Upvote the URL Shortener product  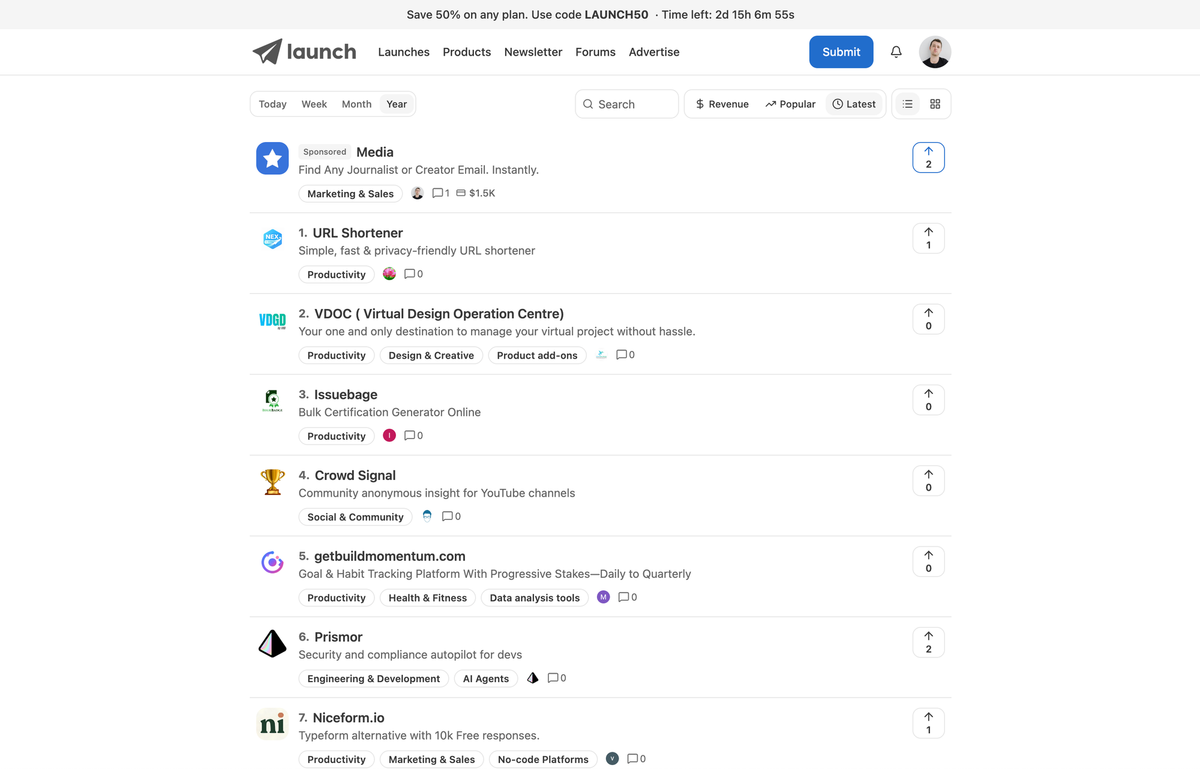928,238
